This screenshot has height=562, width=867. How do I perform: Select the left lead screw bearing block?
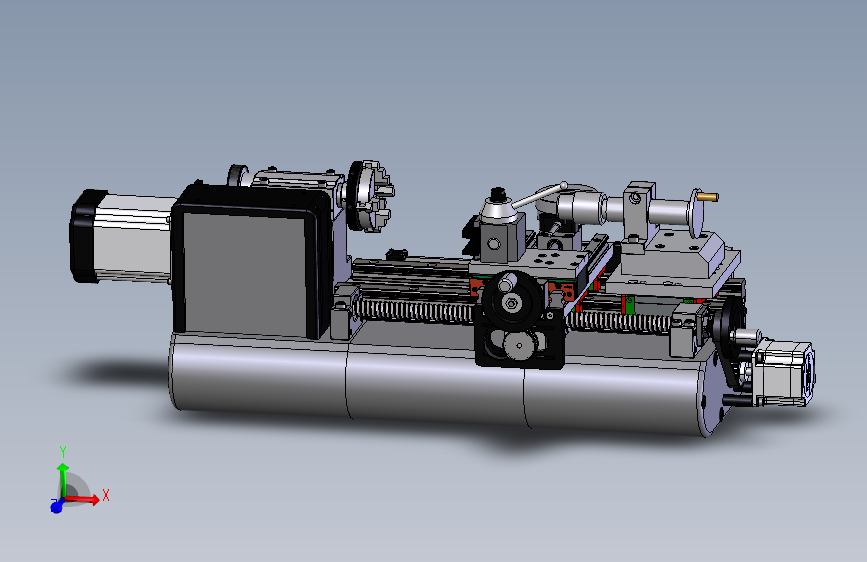coord(347,311)
